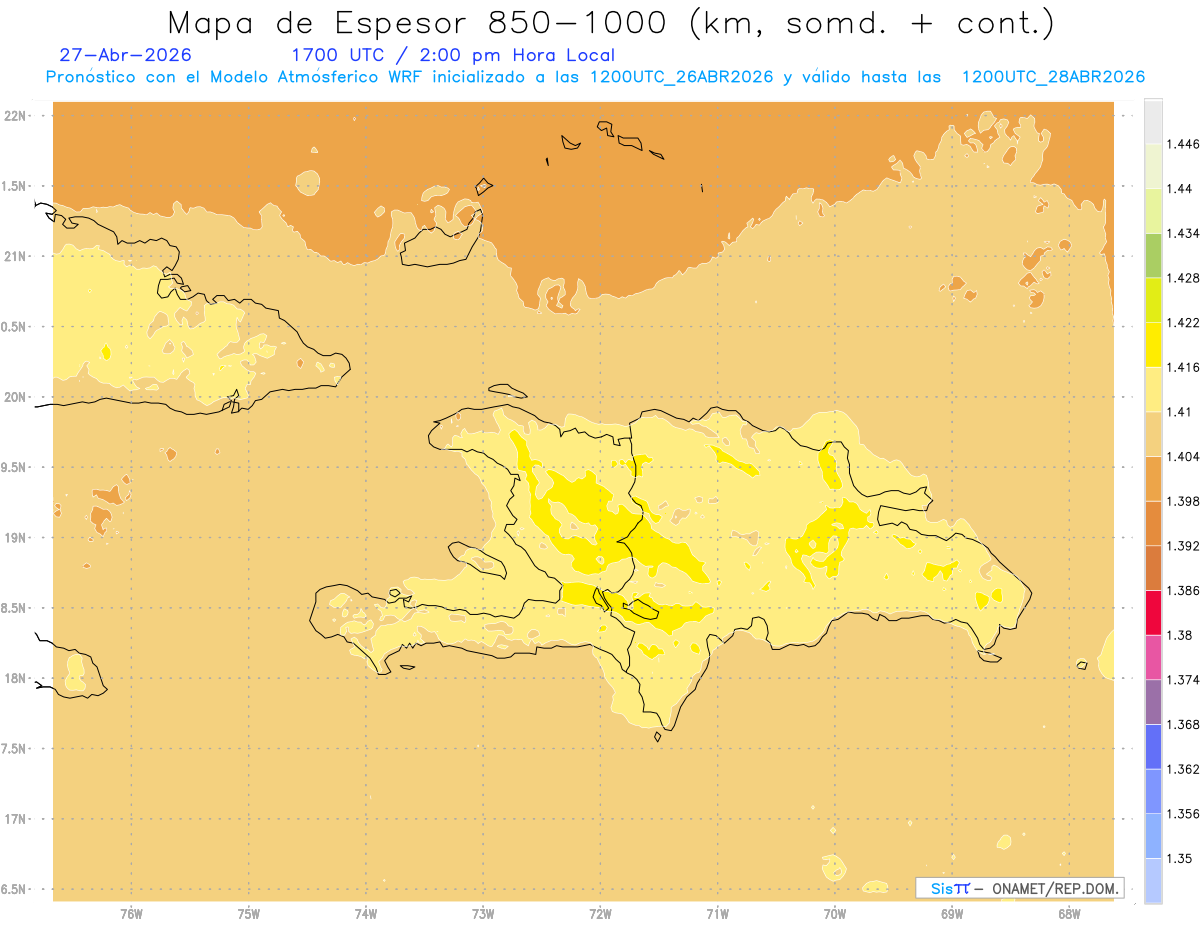
Task: Click the red legend swatch above 1.38
Action: click(x=1153, y=613)
